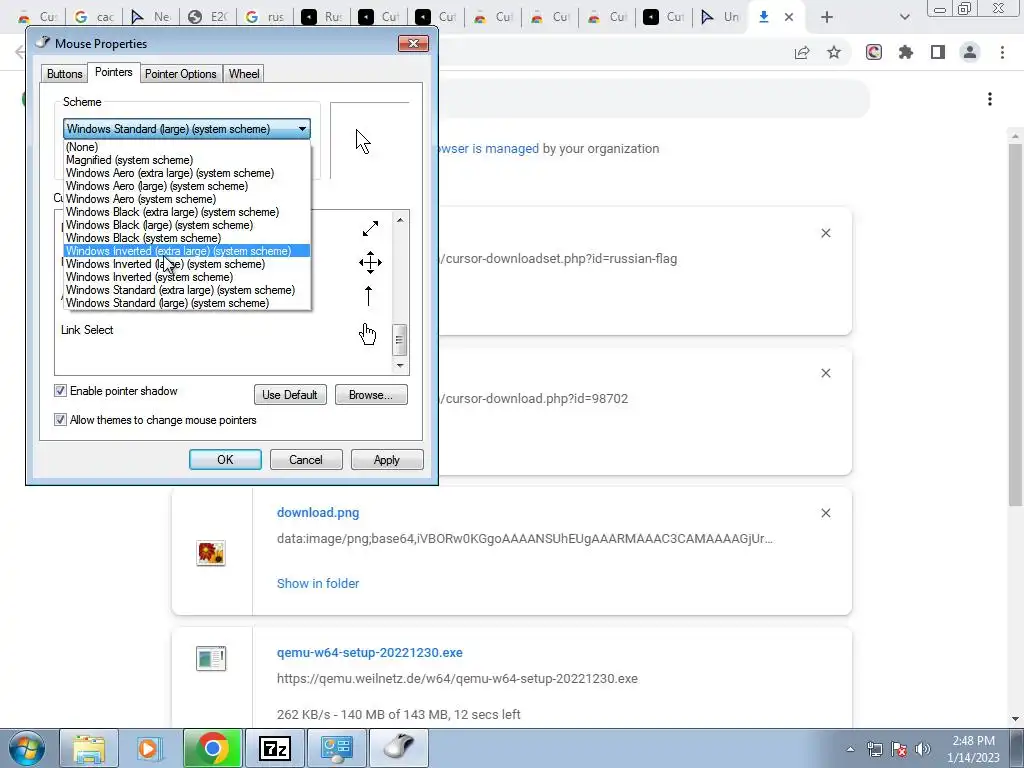This screenshot has height=768, width=1024.
Task: Open a new Chrome tab
Action: click(827, 17)
